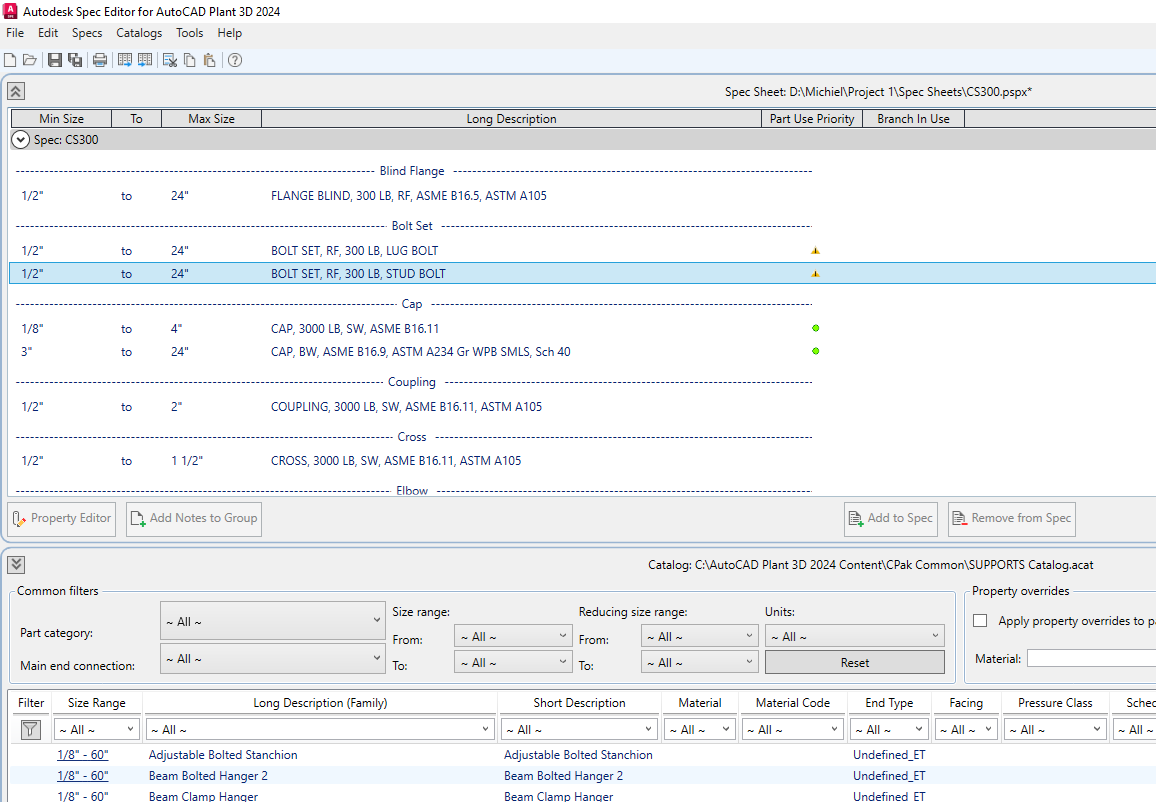Click the Save All toolbar icon
The width and height of the screenshot is (1156, 802).
tap(75, 60)
